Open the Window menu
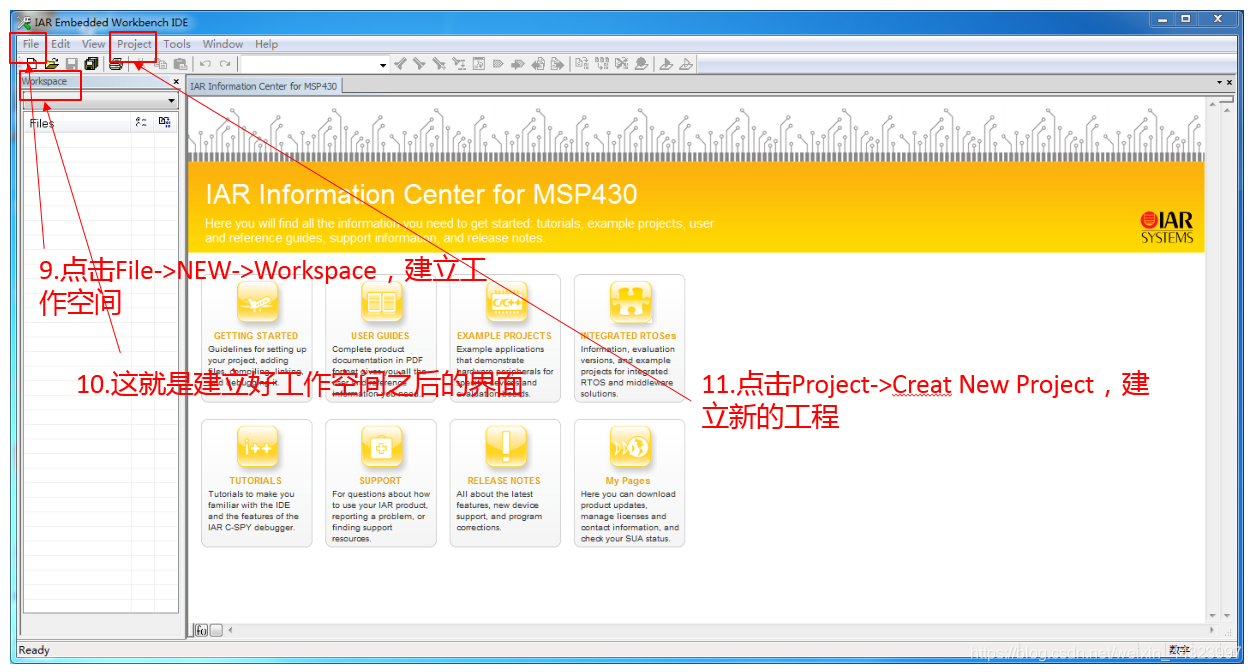 (223, 44)
